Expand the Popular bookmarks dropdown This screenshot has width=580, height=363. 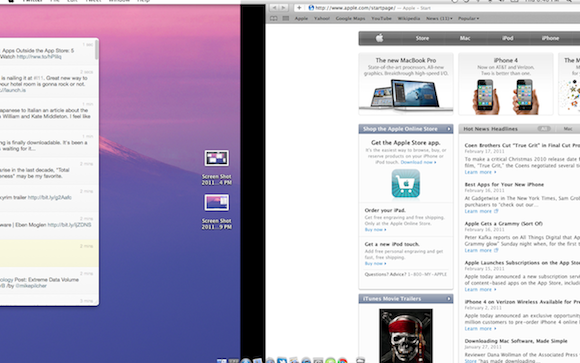pos(468,18)
